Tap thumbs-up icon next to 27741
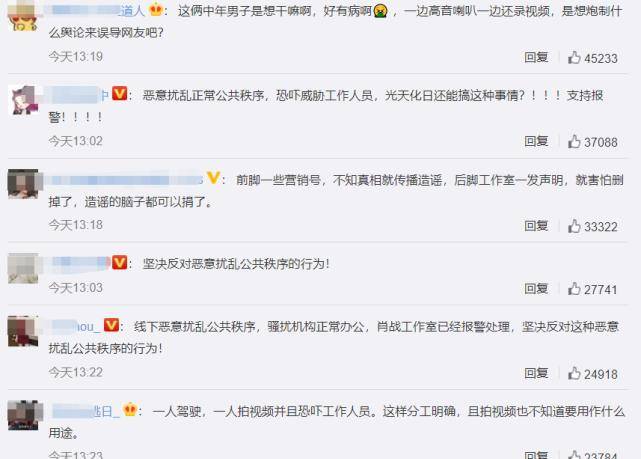 574,289
